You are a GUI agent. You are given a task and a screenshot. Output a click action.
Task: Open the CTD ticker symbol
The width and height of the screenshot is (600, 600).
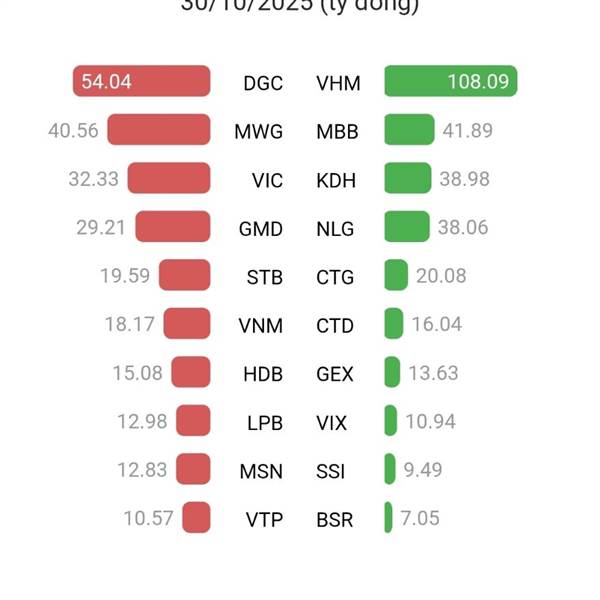[335, 326]
